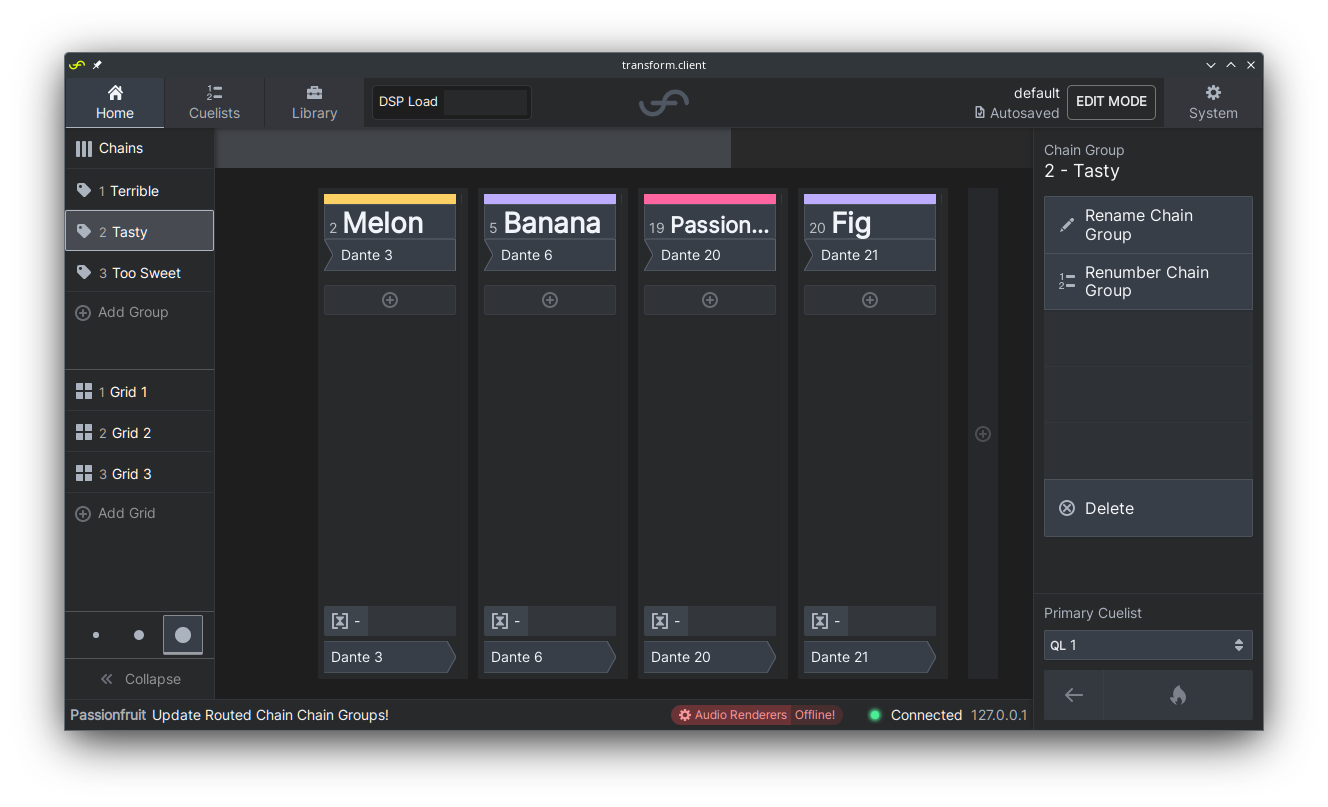This screenshot has width=1328, height=807.
Task: Click the mute box icon on Fig chain
Action: [x=820, y=621]
